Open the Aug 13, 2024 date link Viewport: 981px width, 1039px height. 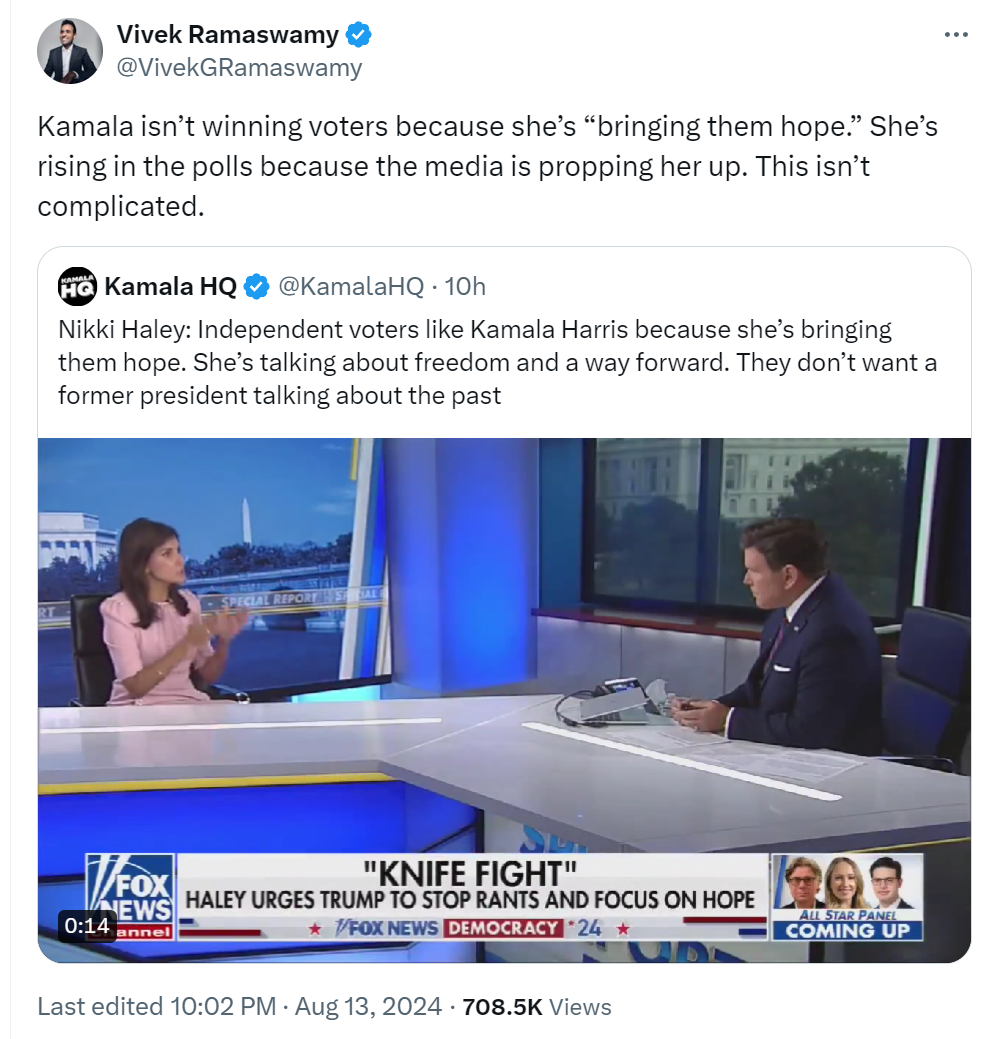368,1007
